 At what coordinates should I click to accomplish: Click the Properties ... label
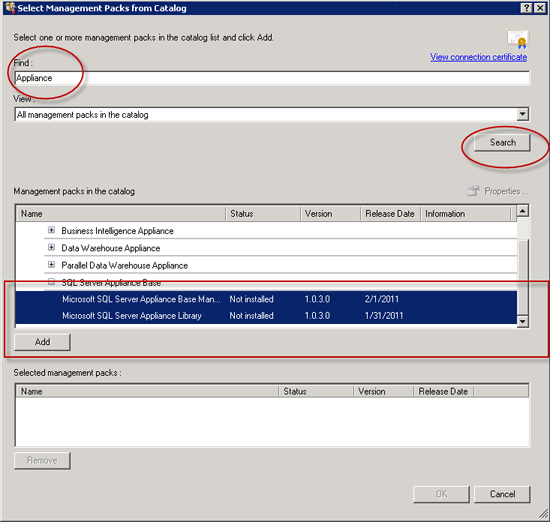tap(506, 191)
